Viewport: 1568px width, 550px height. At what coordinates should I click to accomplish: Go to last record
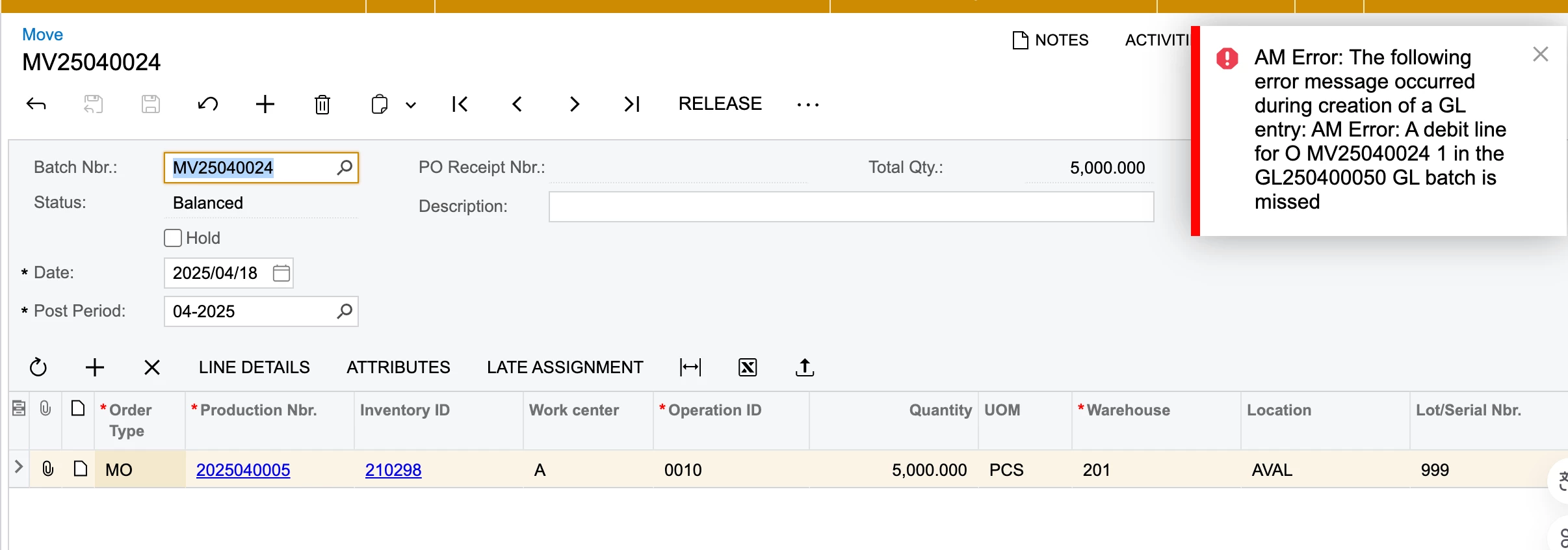(x=632, y=104)
